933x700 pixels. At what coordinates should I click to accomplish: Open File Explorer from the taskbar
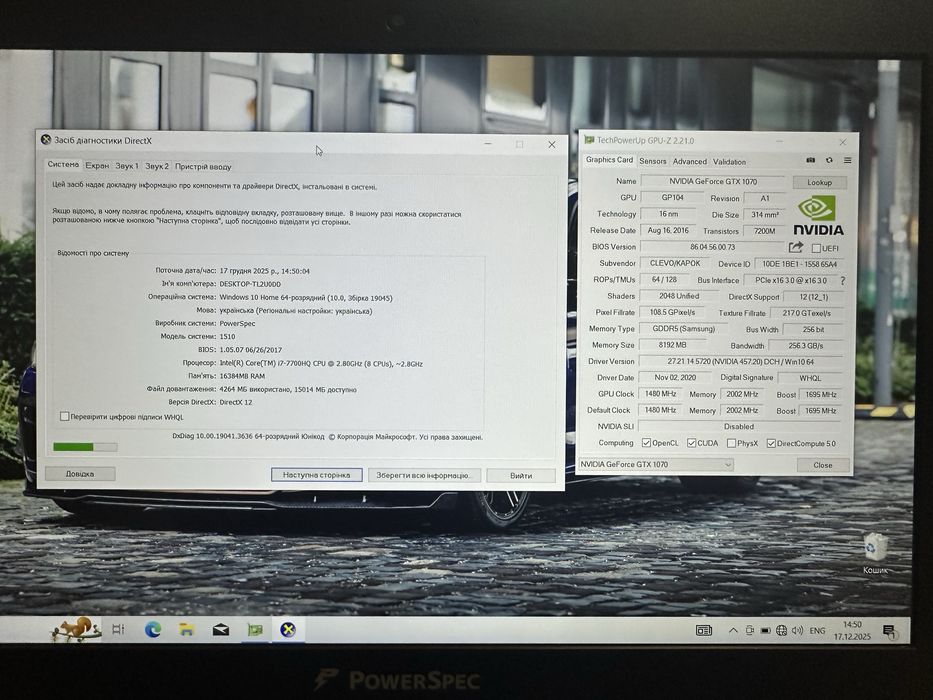(x=187, y=629)
